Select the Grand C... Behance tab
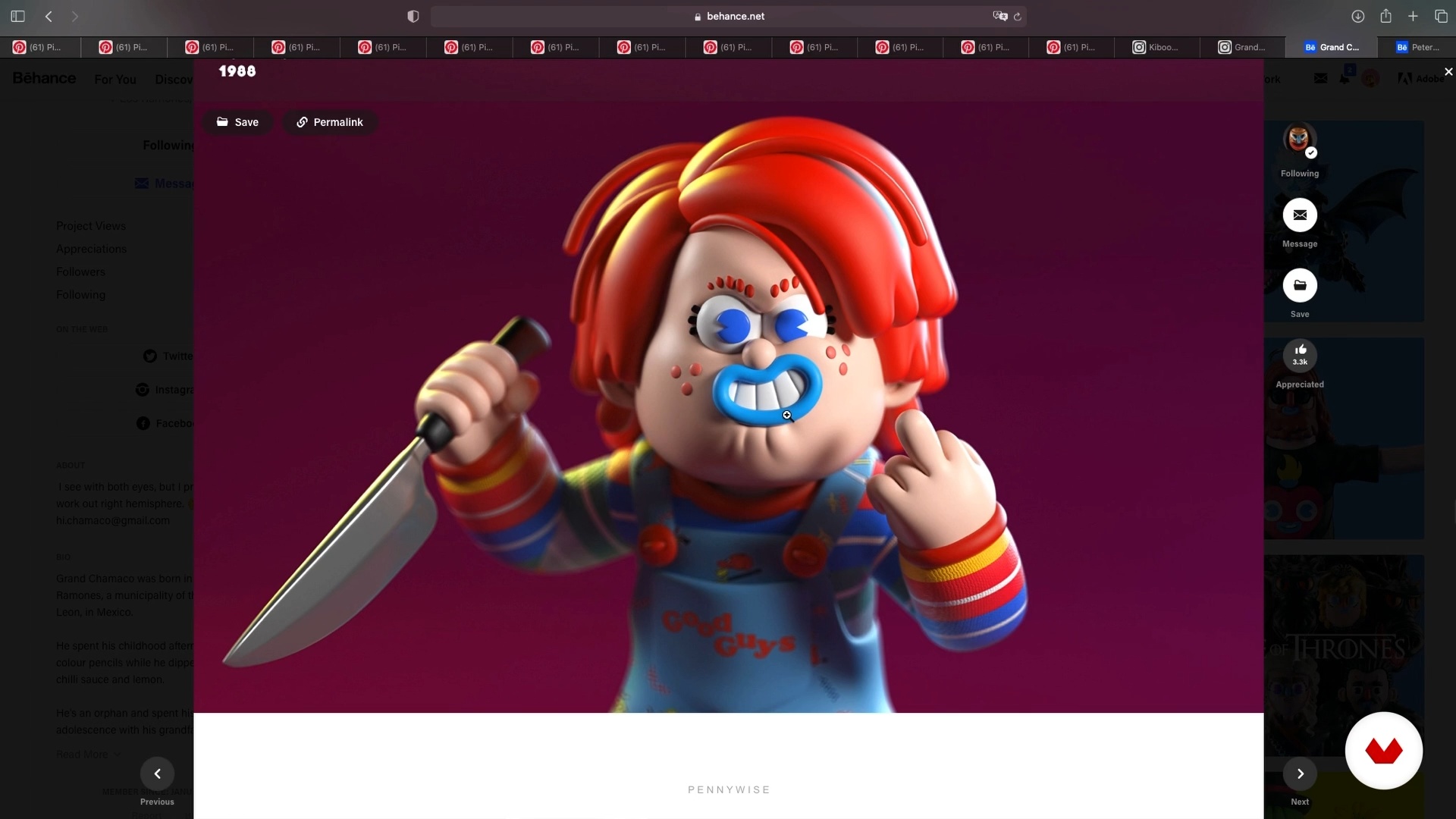 (1331, 47)
